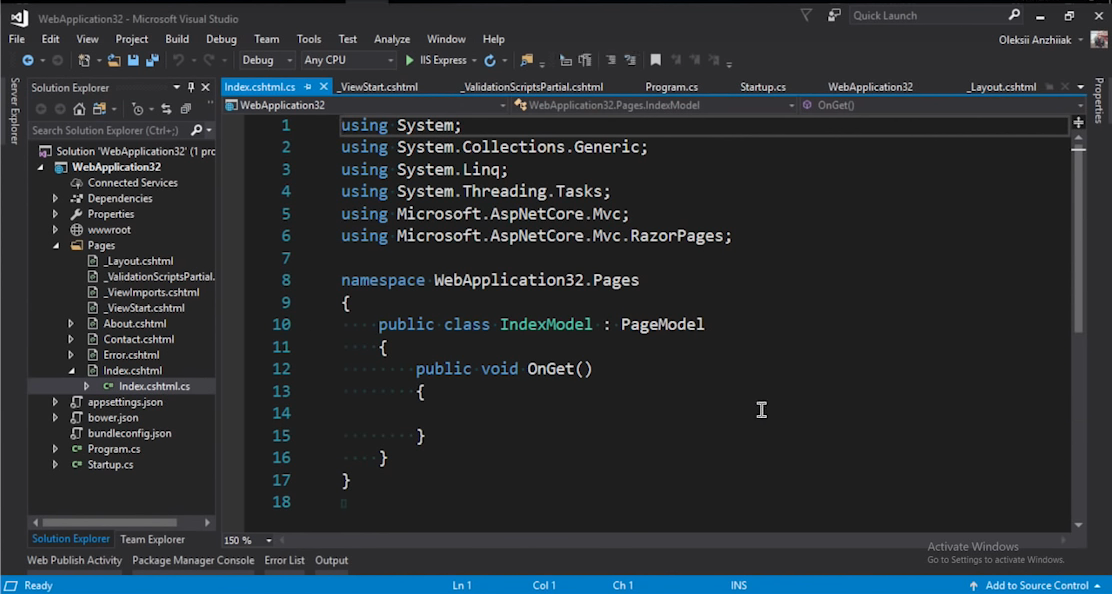Toggle pin on Index.cshtml.cs tab

click(x=308, y=86)
